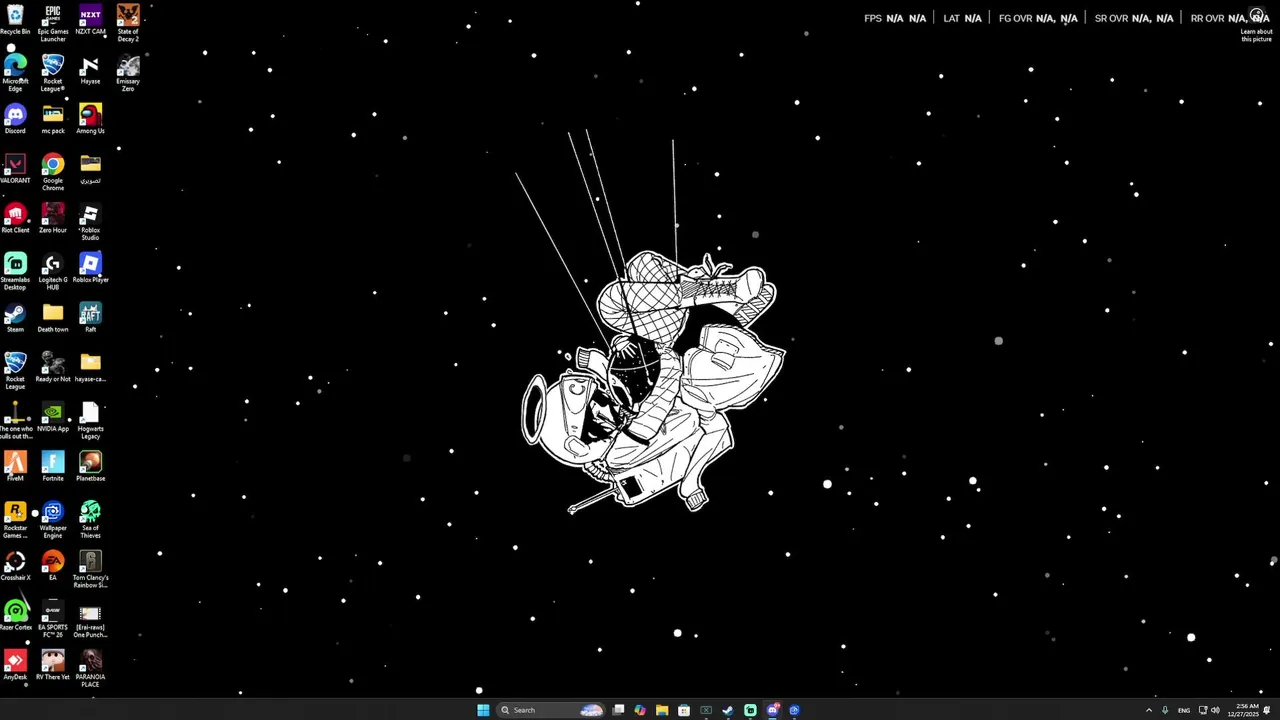The height and width of the screenshot is (720, 1280).
Task: Launch RV There Yet shortcut
Action: [53, 665]
